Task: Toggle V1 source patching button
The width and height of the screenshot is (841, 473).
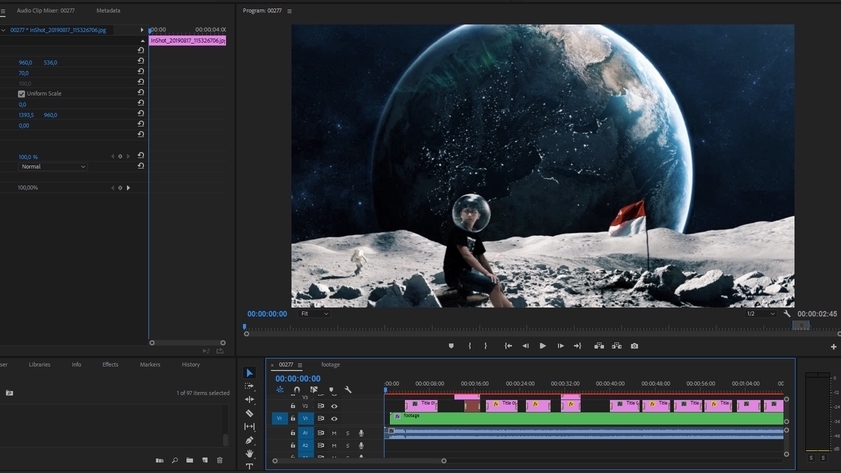Action: pos(279,418)
